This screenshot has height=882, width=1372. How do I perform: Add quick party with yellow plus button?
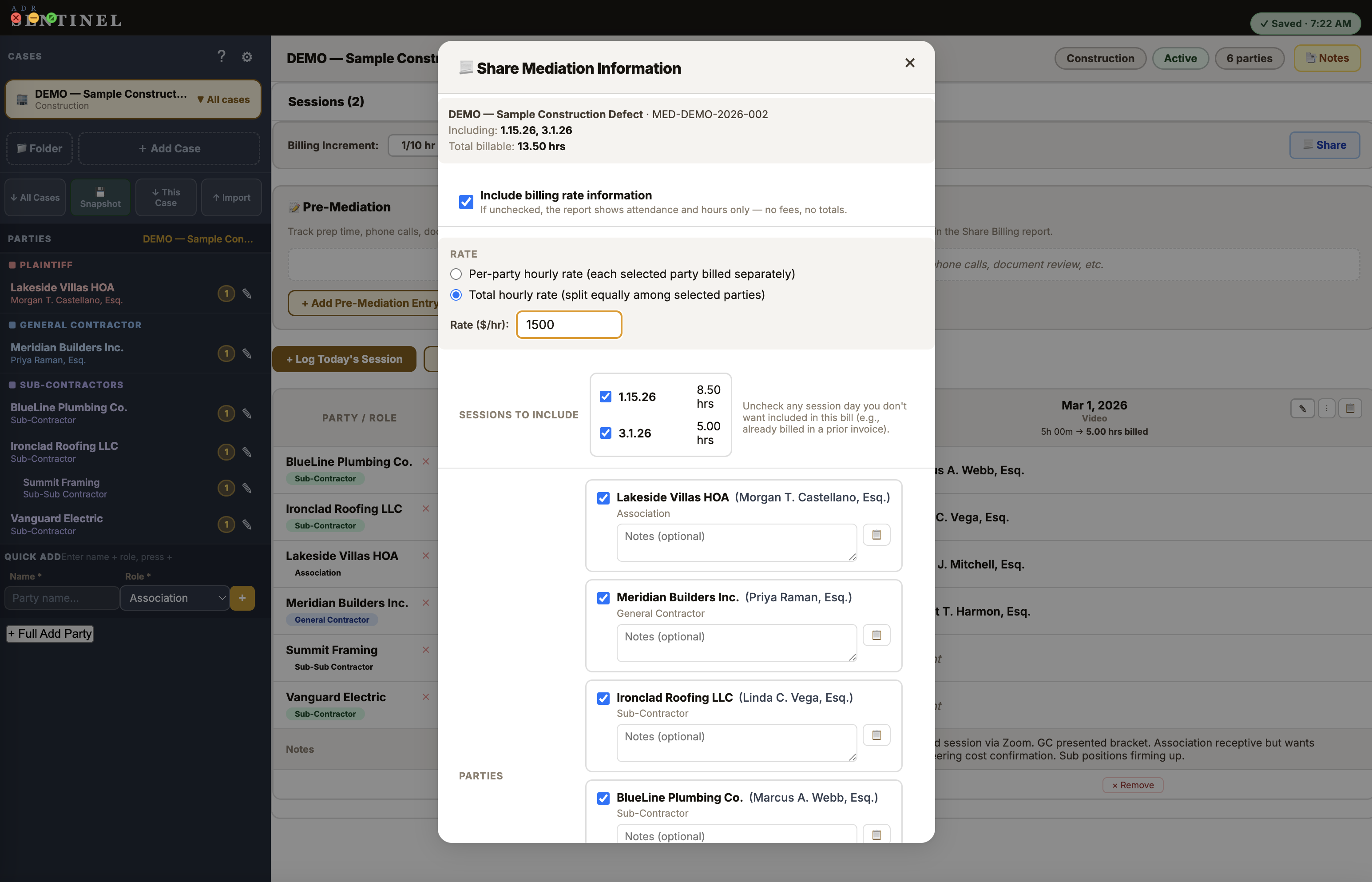[242, 598]
